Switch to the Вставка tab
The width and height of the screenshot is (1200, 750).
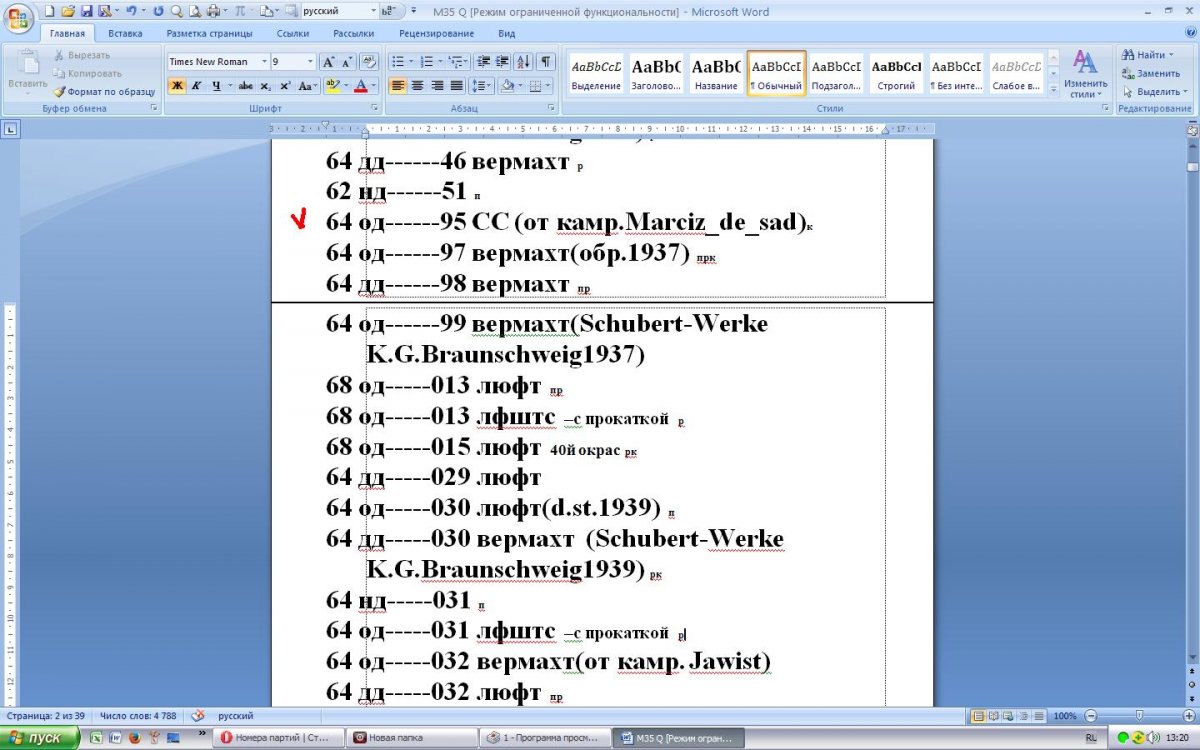click(125, 34)
